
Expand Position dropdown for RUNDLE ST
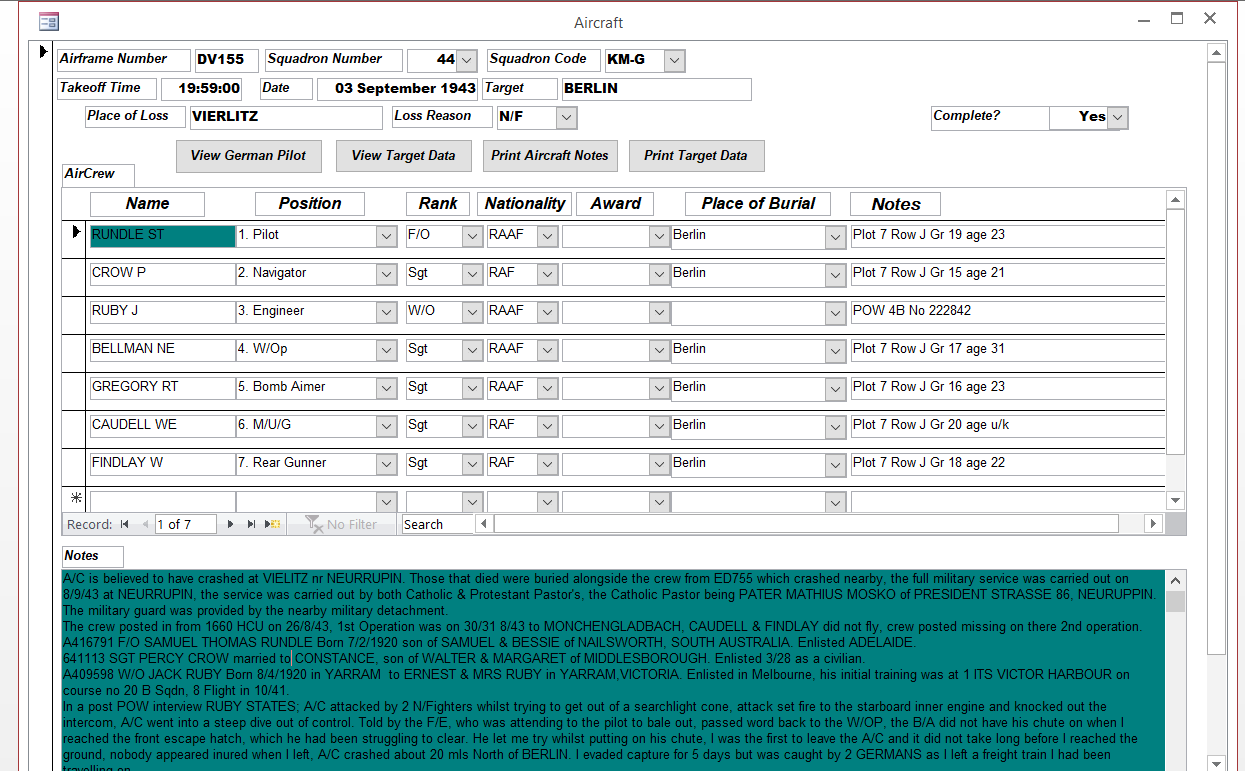(x=387, y=236)
